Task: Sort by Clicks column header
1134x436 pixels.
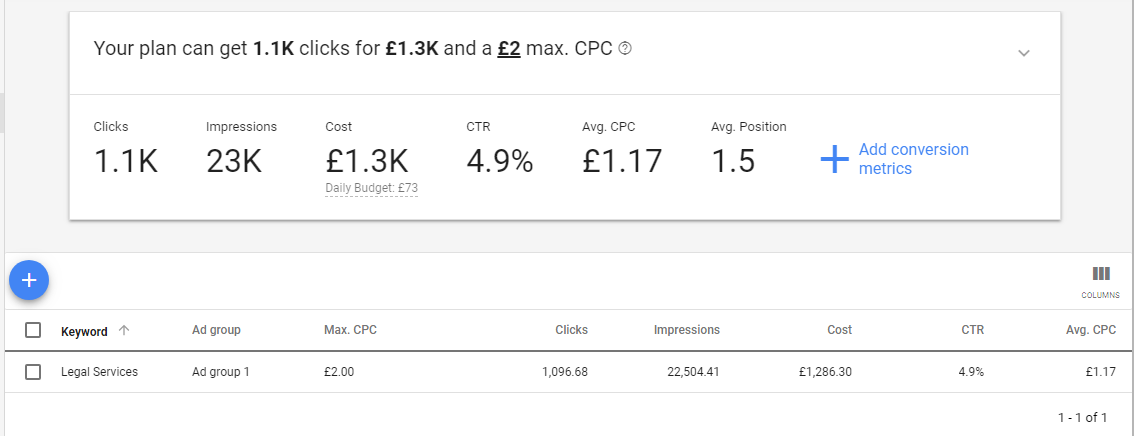Action: (x=571, y=330)
